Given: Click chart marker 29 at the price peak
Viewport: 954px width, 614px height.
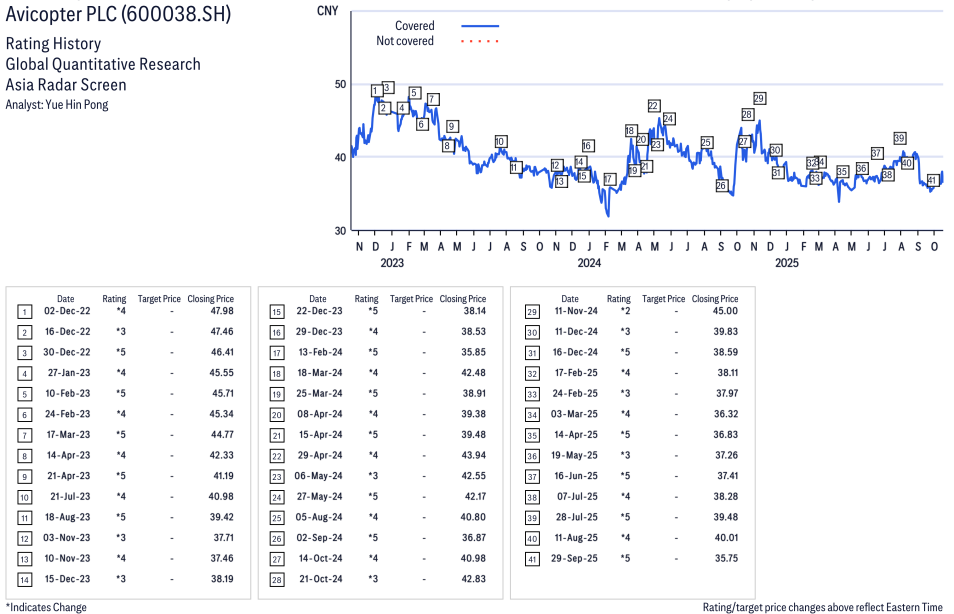Looking at the screenshot, I should (x=759, y=98).
